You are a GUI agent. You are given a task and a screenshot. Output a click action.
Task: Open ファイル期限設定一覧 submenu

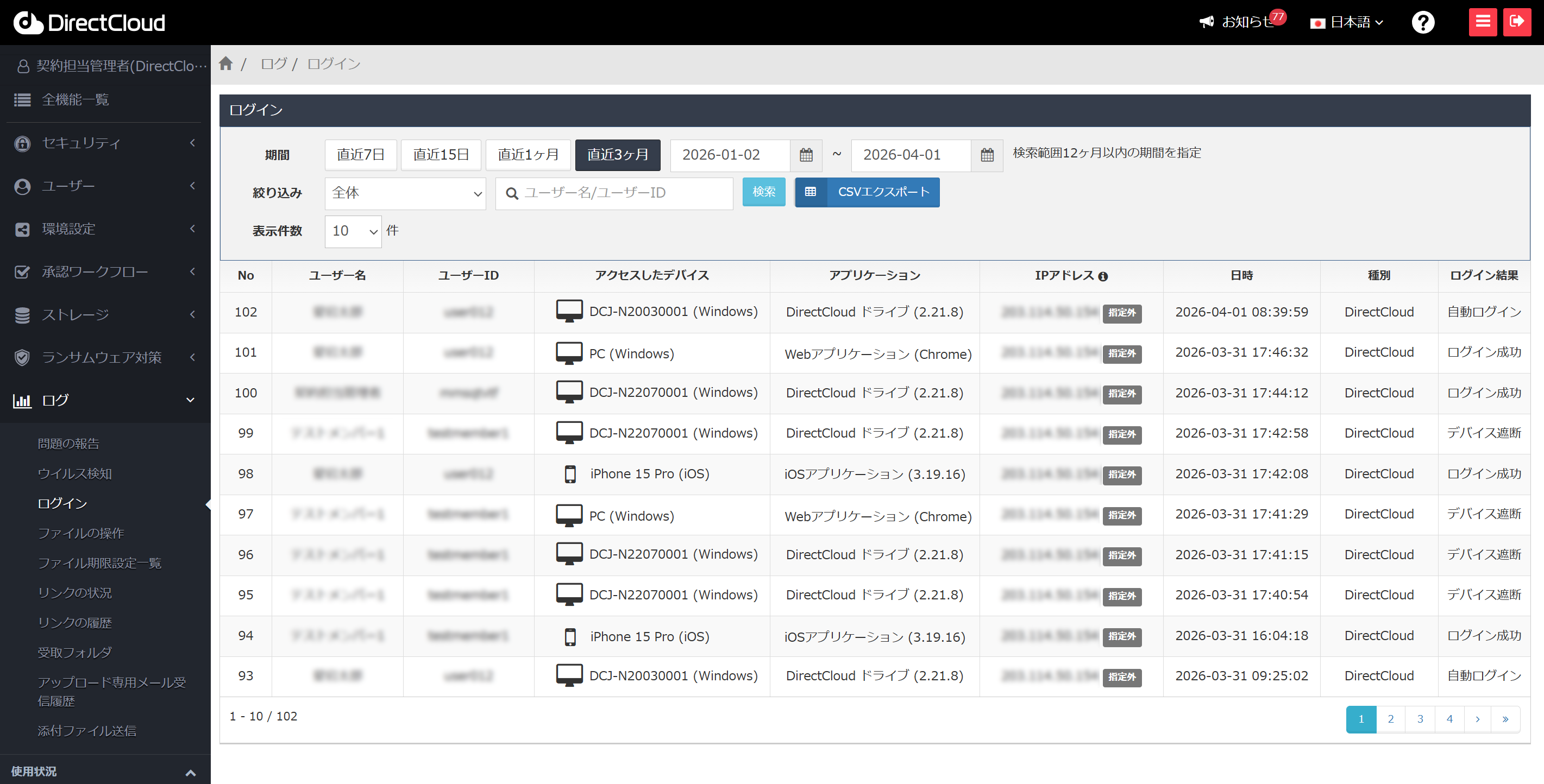click(99, 563)
